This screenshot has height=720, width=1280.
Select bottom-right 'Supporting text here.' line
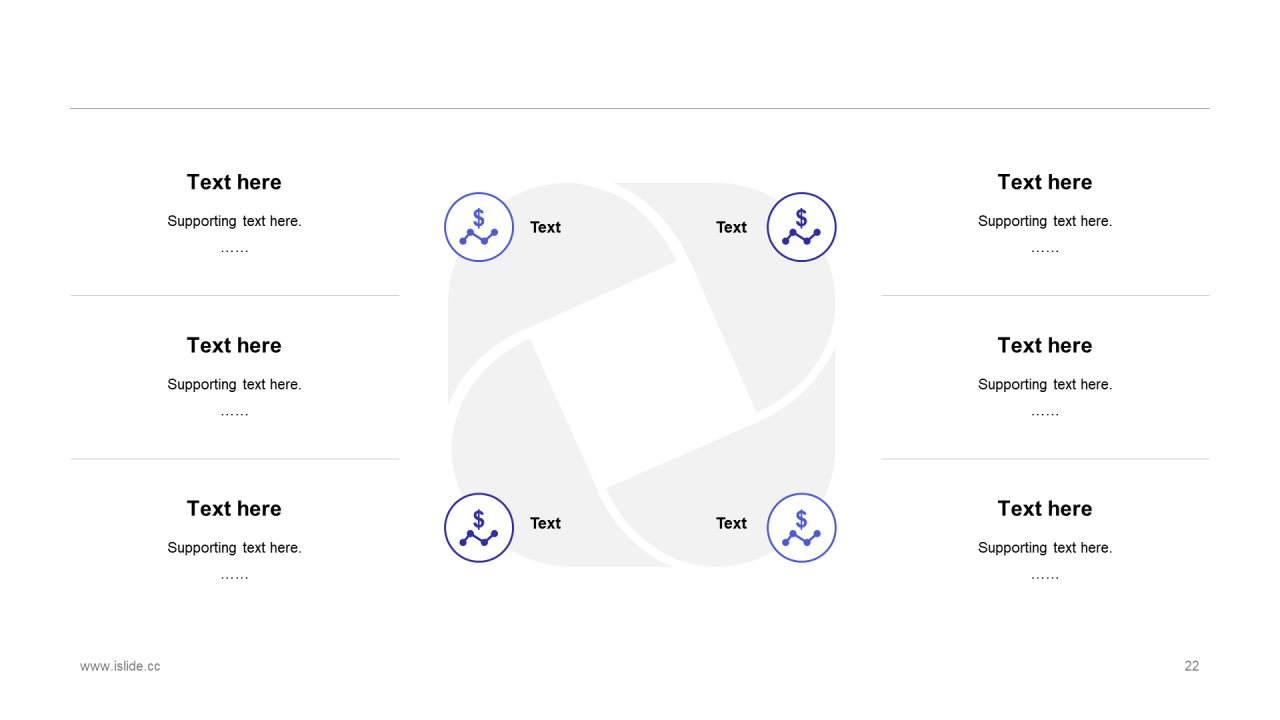click(x=1045, y=547)
